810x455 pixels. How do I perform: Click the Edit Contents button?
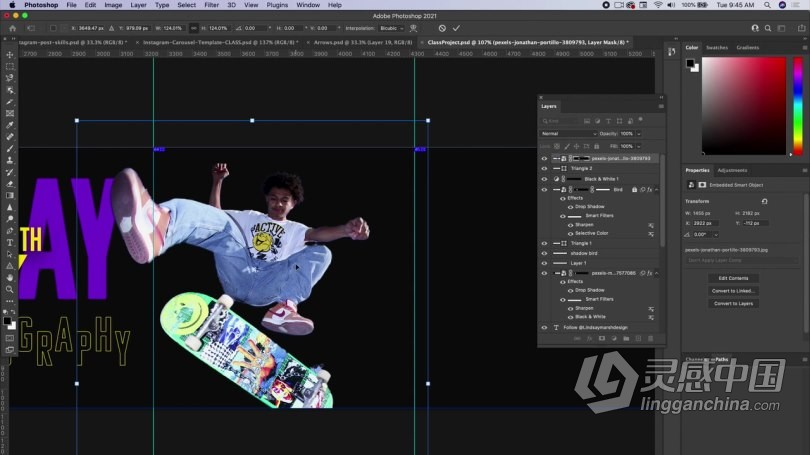[x=733, y=278]
